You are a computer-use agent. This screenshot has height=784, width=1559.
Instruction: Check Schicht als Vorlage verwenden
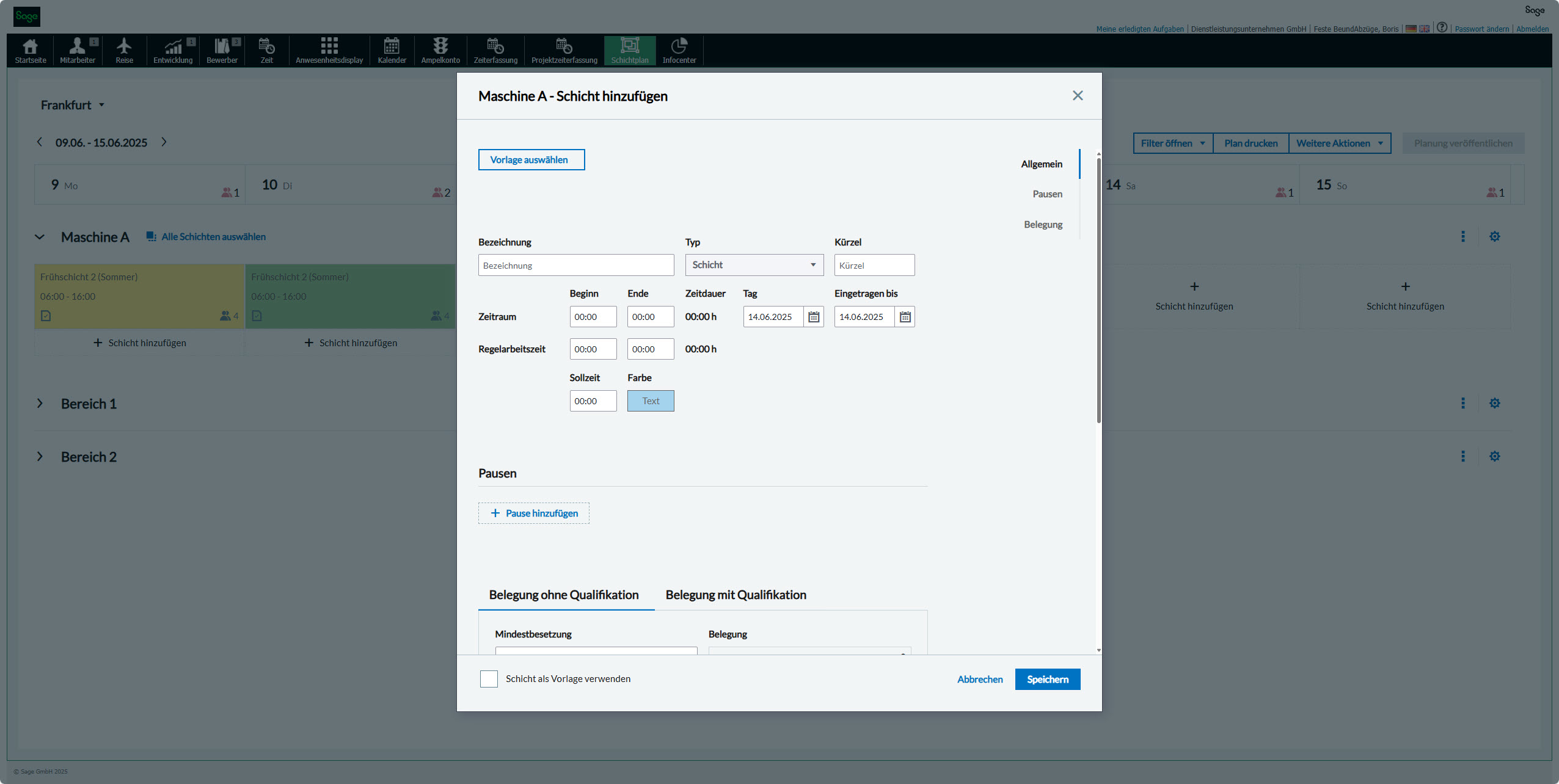click(x=489, y=679)
